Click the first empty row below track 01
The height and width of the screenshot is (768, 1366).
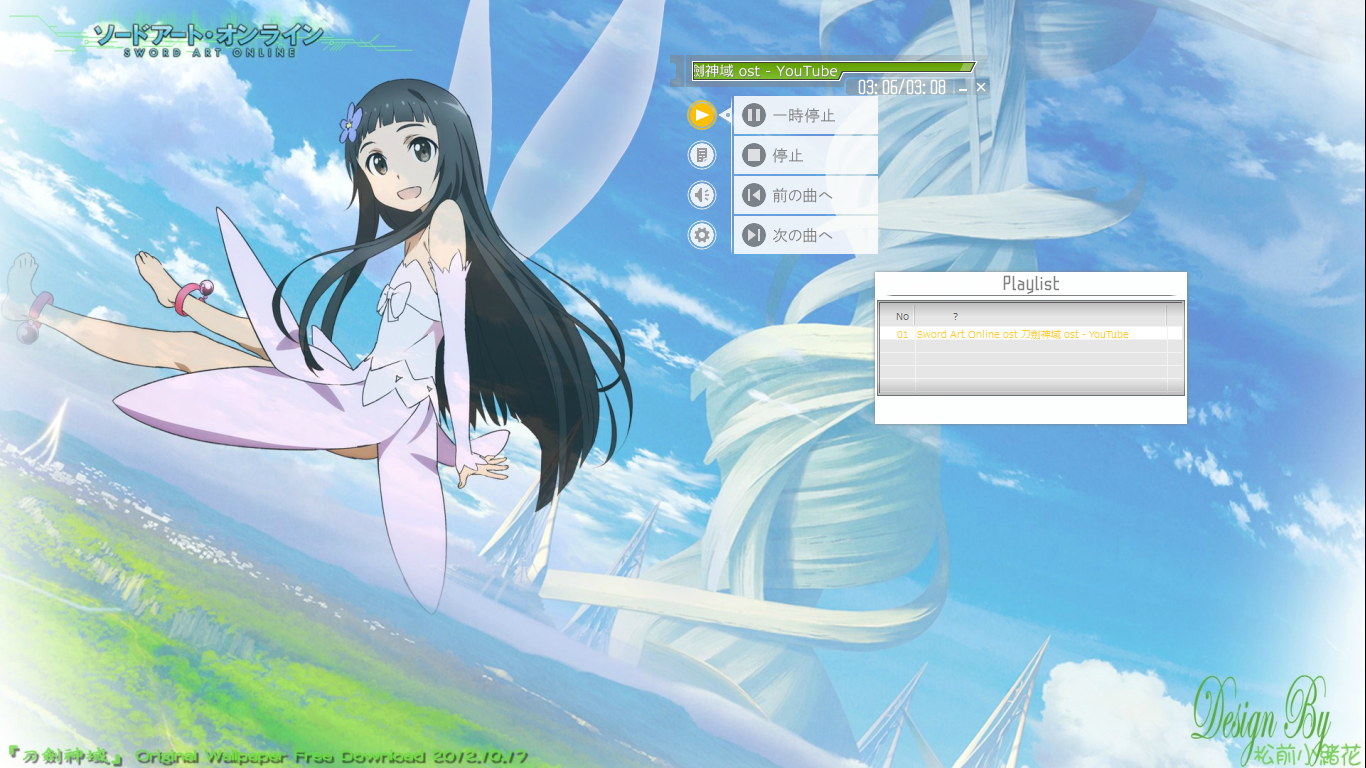click(1030, 346)
